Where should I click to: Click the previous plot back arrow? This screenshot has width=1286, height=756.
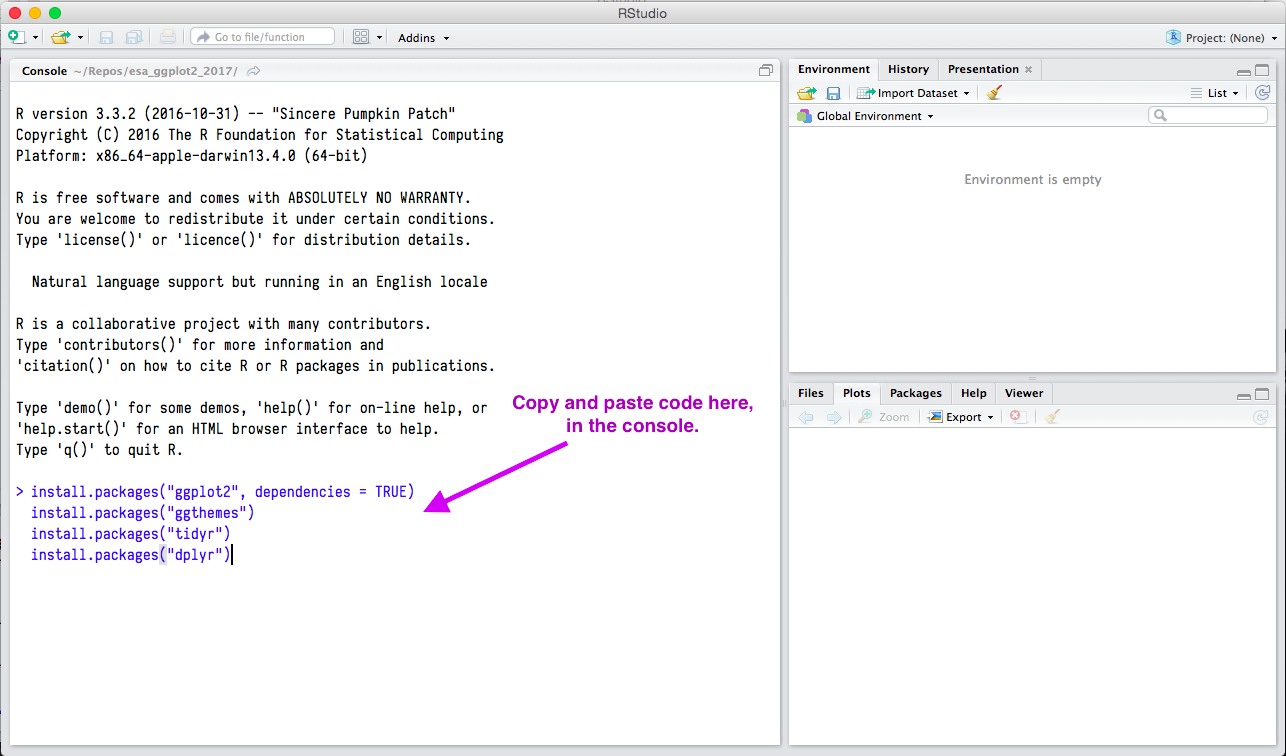[807, 417]
